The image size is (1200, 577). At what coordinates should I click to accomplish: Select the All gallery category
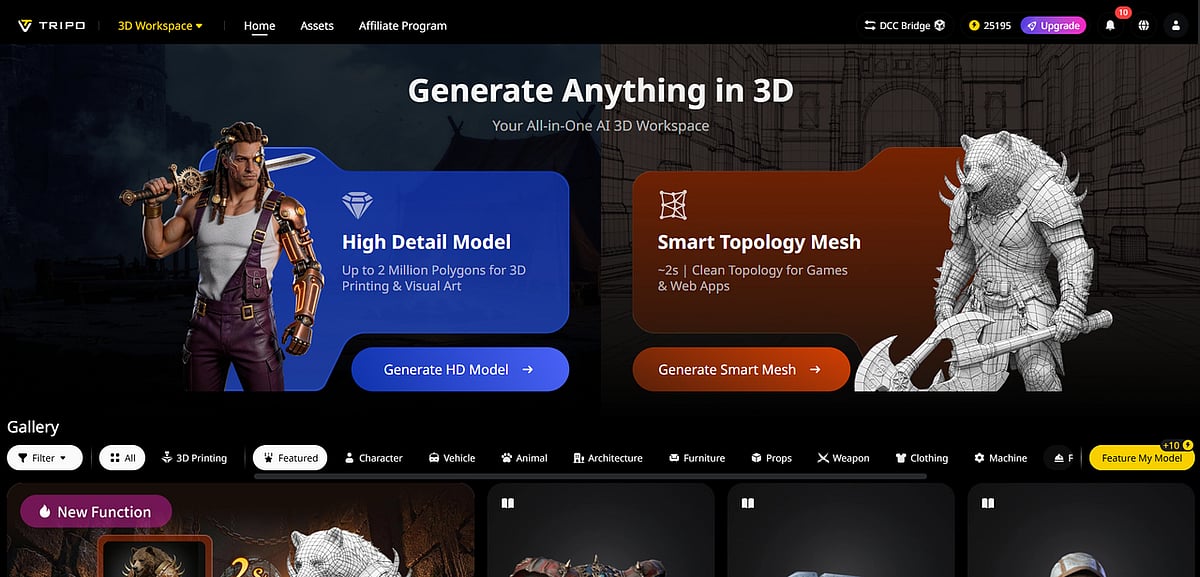tap(123, 458)
